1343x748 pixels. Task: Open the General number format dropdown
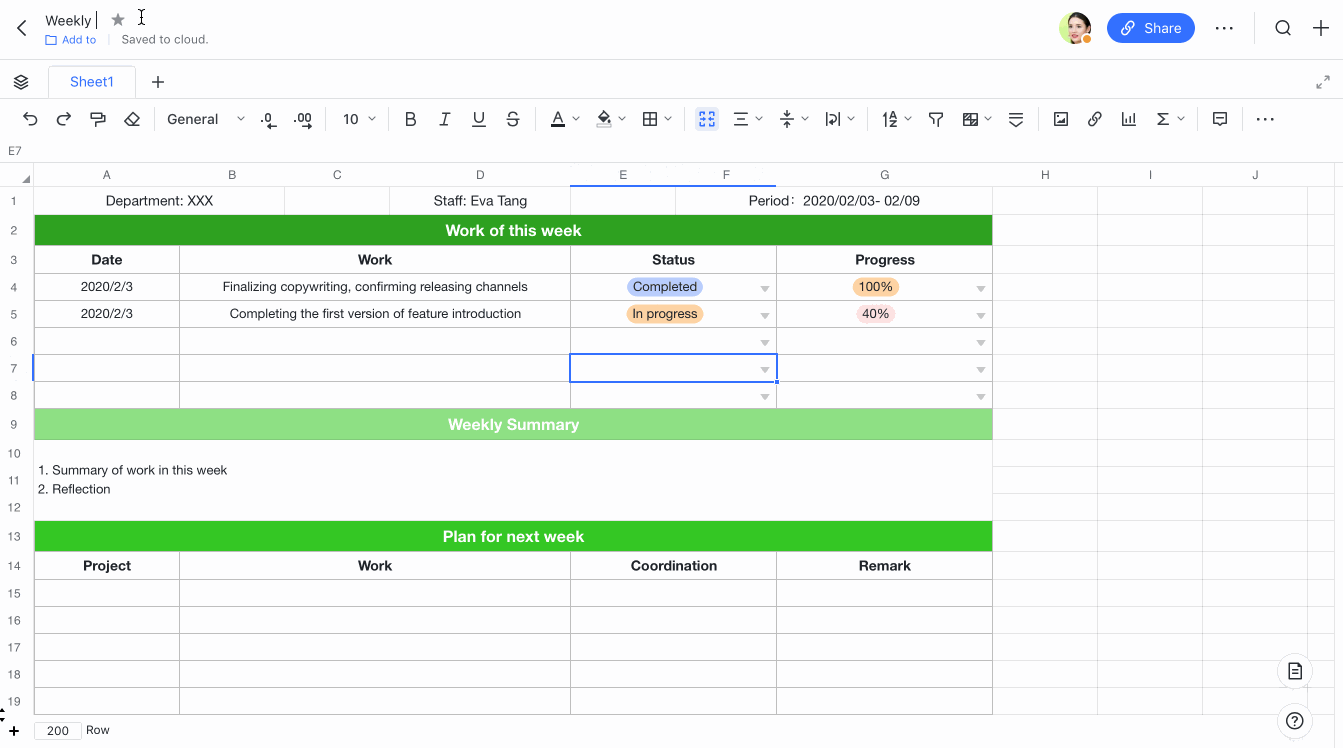(x=205, y=119)
